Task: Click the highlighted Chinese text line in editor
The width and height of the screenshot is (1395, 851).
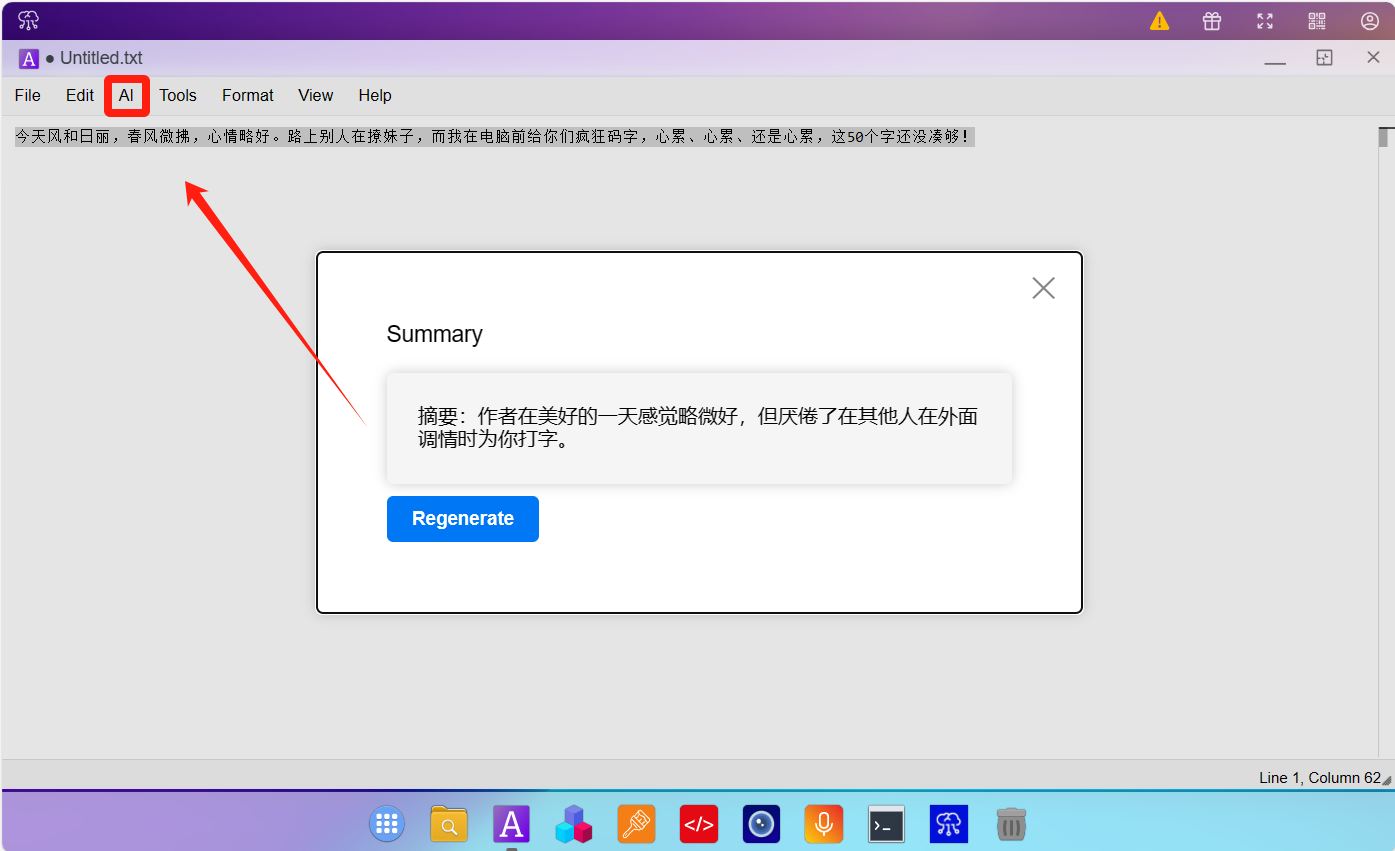Action: click(x=493, y=137)
